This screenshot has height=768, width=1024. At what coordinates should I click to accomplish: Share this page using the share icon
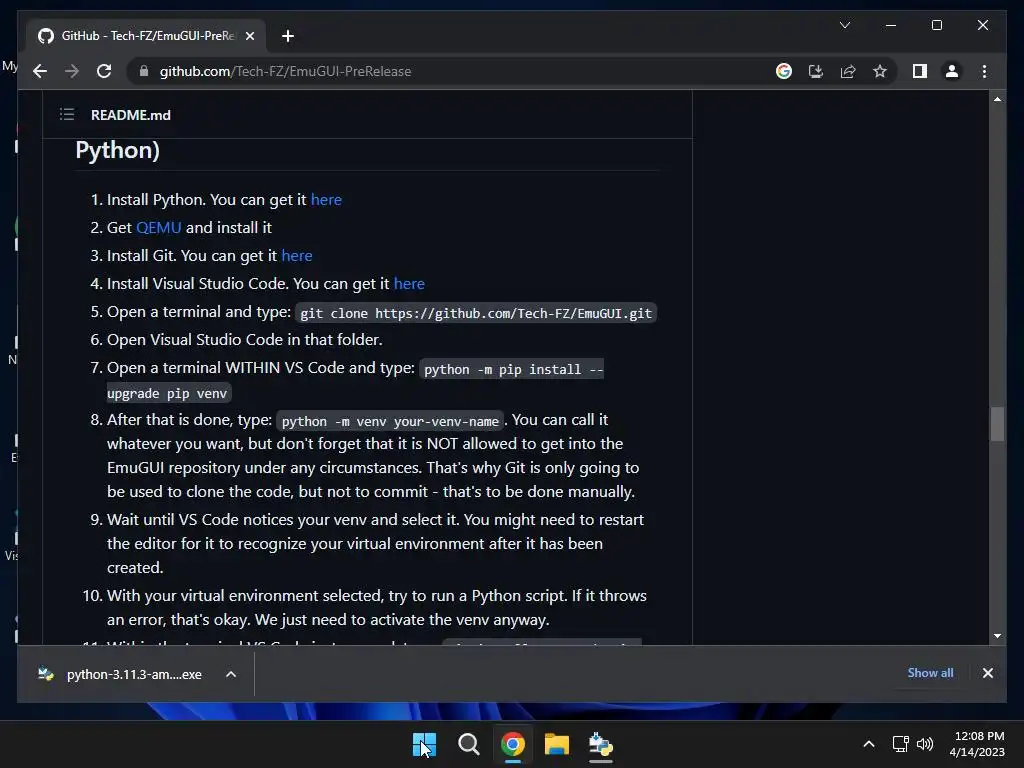(x=848, y=71)
